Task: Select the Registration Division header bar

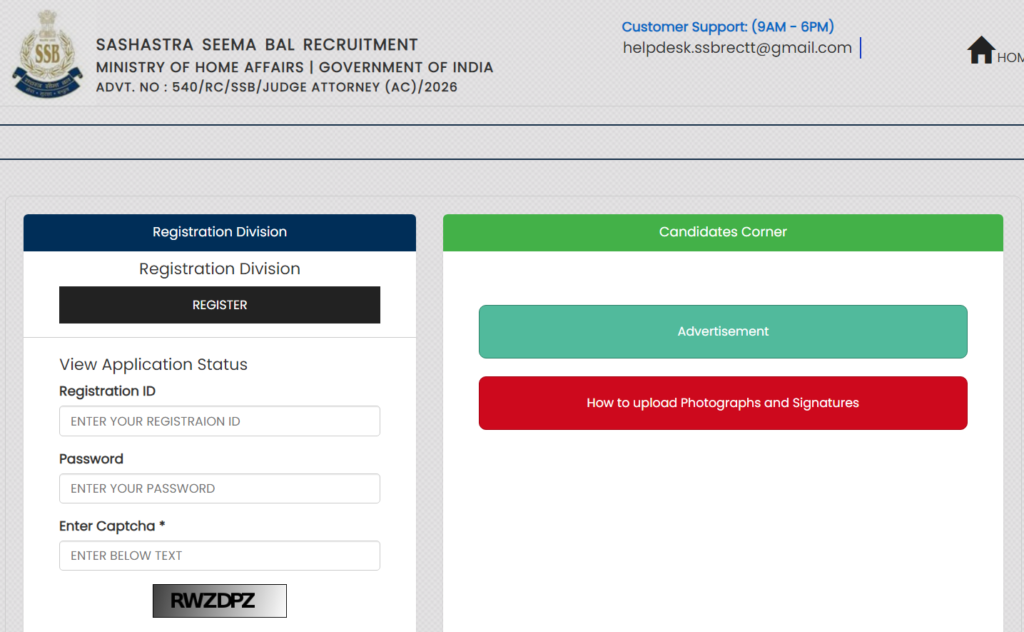Action: (x=219, y=232)
